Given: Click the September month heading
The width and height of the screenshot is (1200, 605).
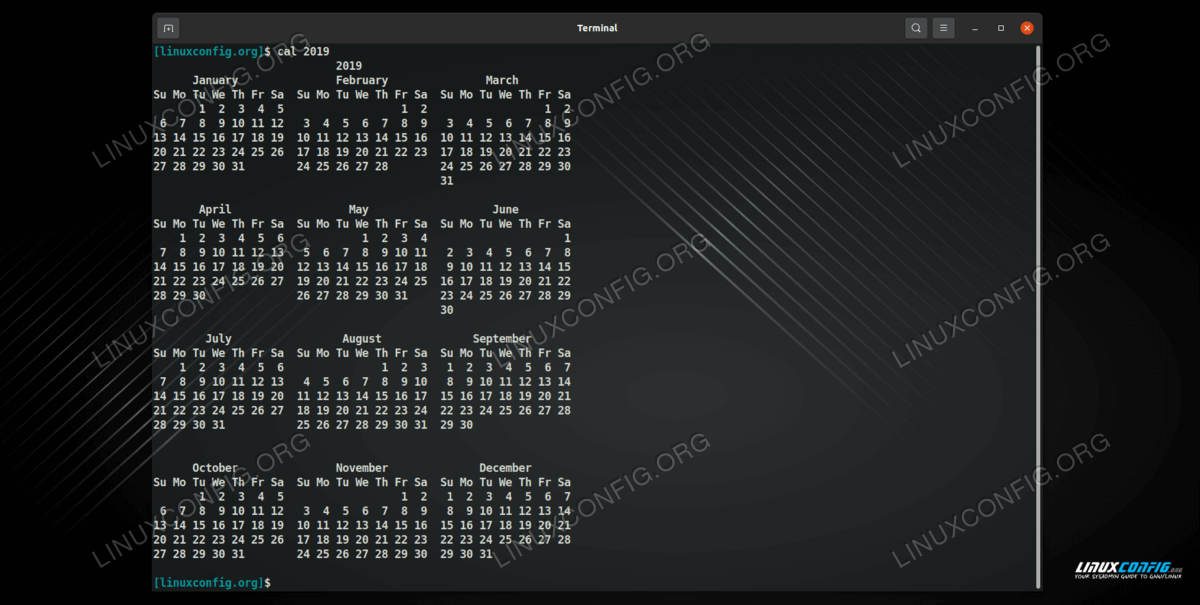Looking at the screenshot, I should 502,339.
